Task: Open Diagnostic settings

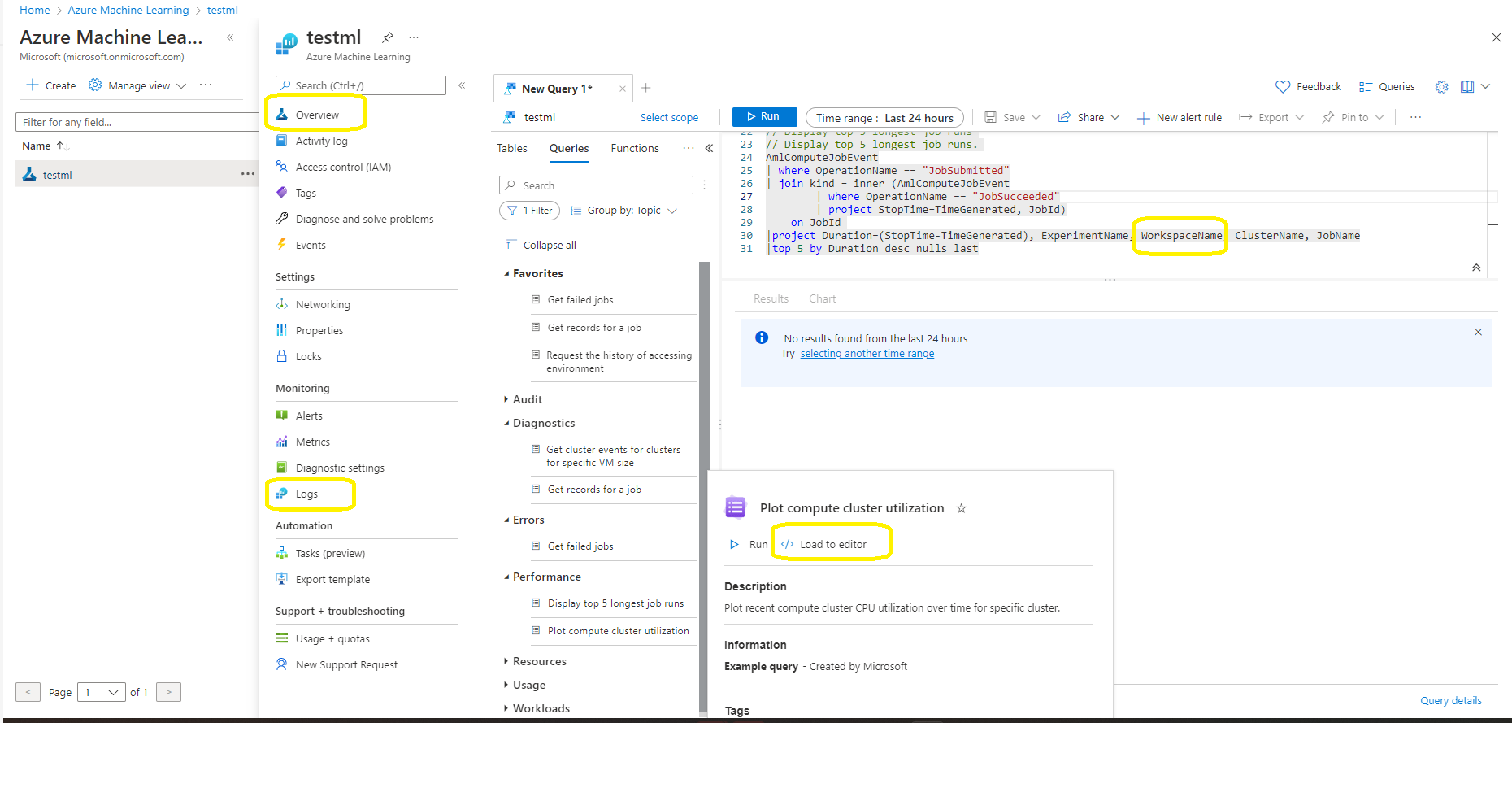Action: point(340,468)
